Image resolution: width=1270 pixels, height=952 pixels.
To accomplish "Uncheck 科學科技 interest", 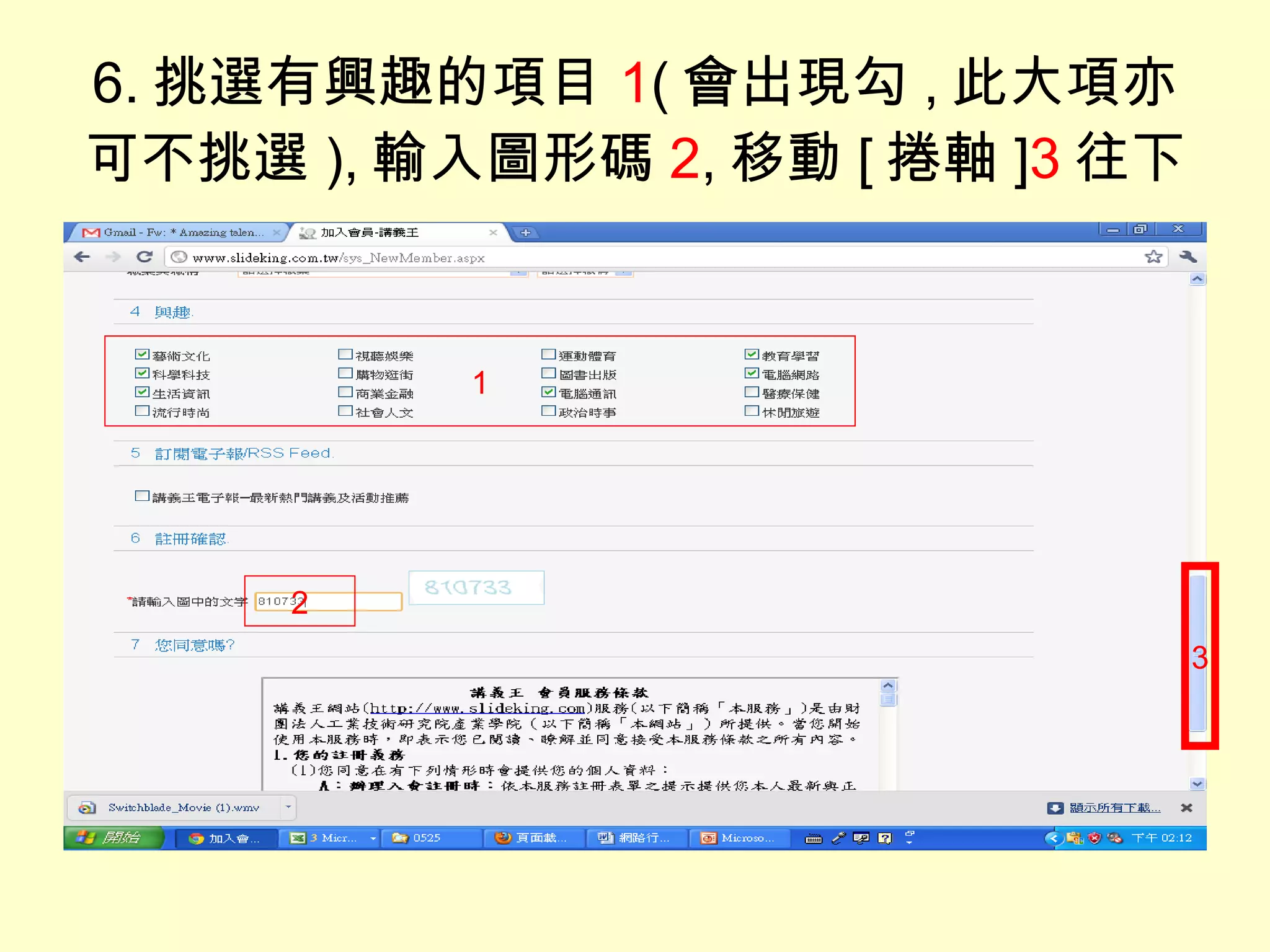I will click(142, 373).
